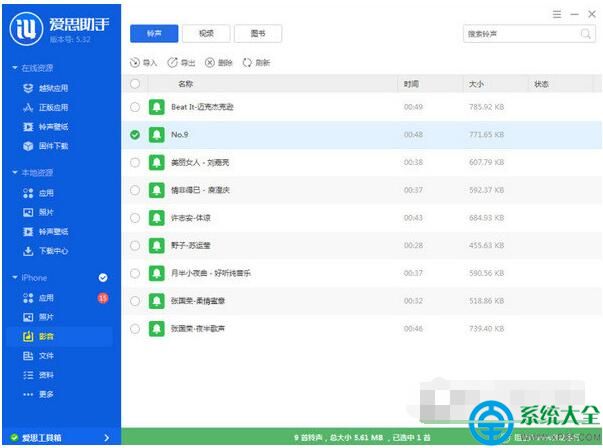Collapse the iPhone section
Image resolution: width=603 pixels, height=448 pixels.
pyautogui.click(x=15, y=277)
